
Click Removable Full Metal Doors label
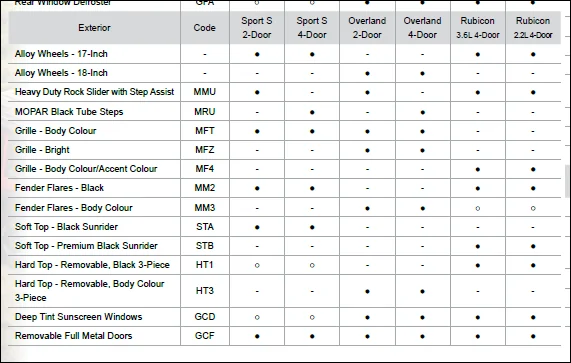[73, 336]
